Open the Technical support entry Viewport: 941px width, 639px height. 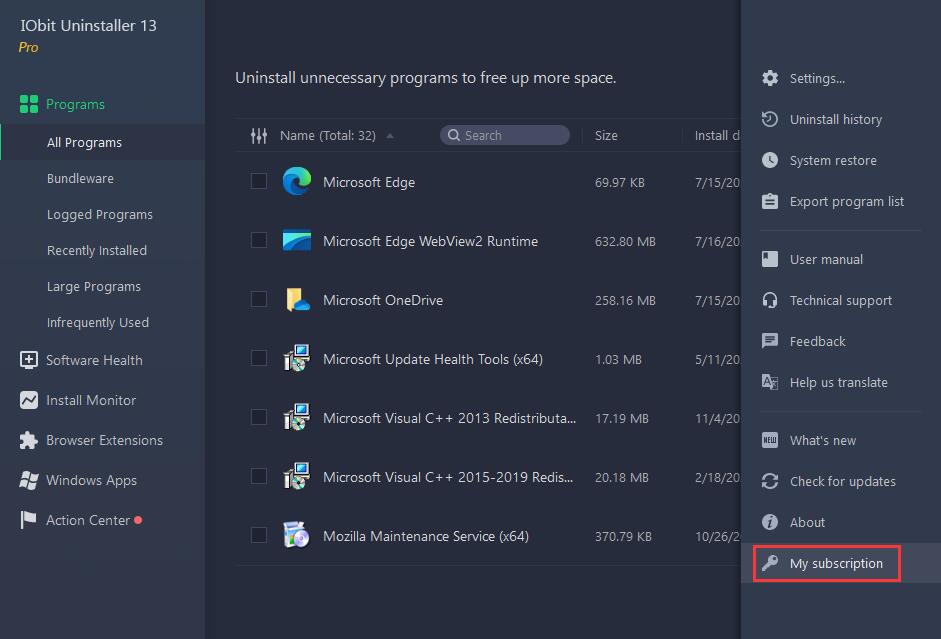pyautogui.click(x=840, y=300)
